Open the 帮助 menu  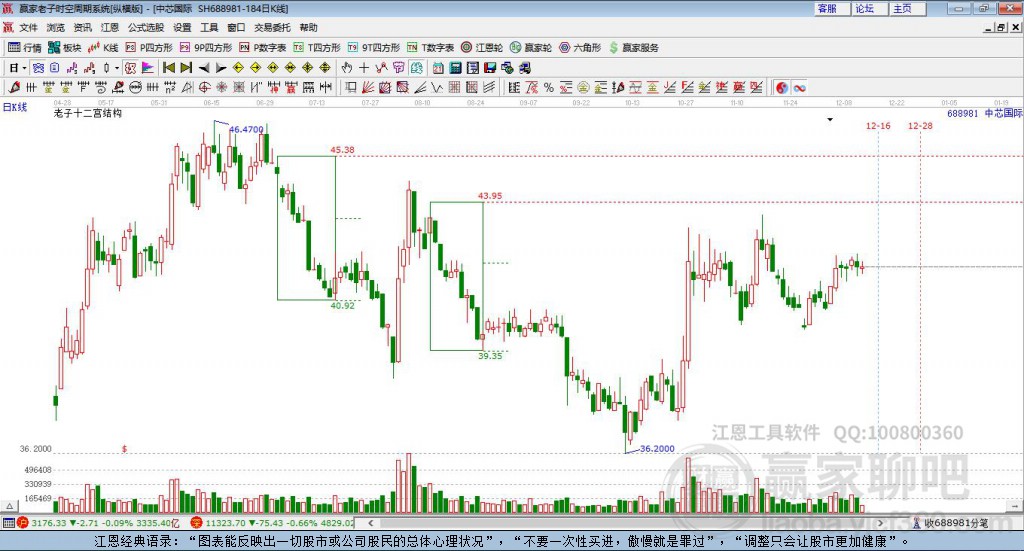coord(308,27)
